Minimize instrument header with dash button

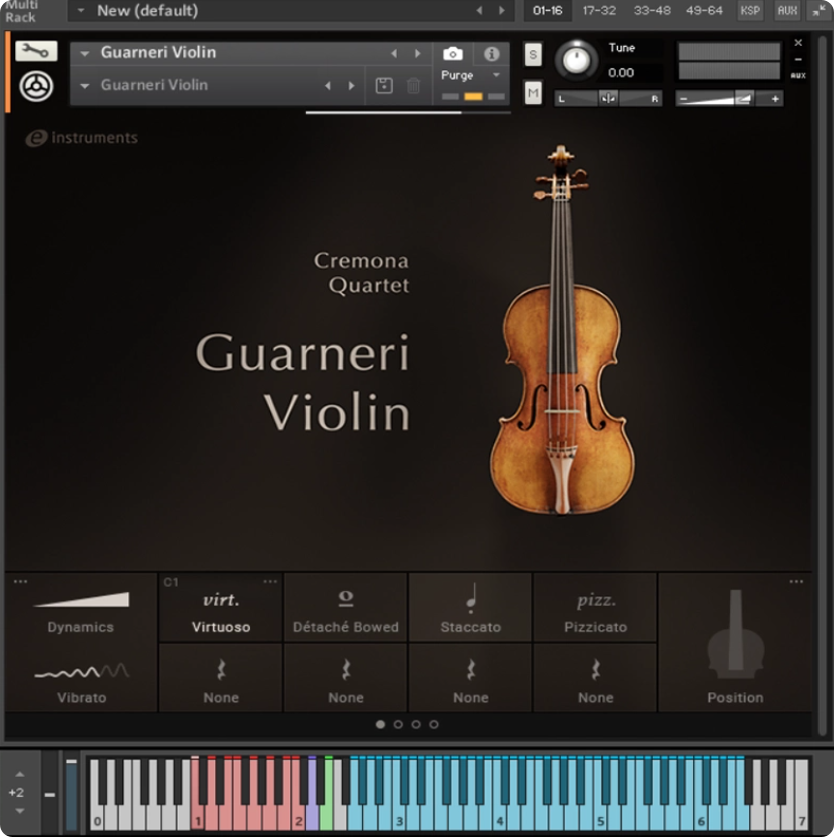click(x=798, y=59)
